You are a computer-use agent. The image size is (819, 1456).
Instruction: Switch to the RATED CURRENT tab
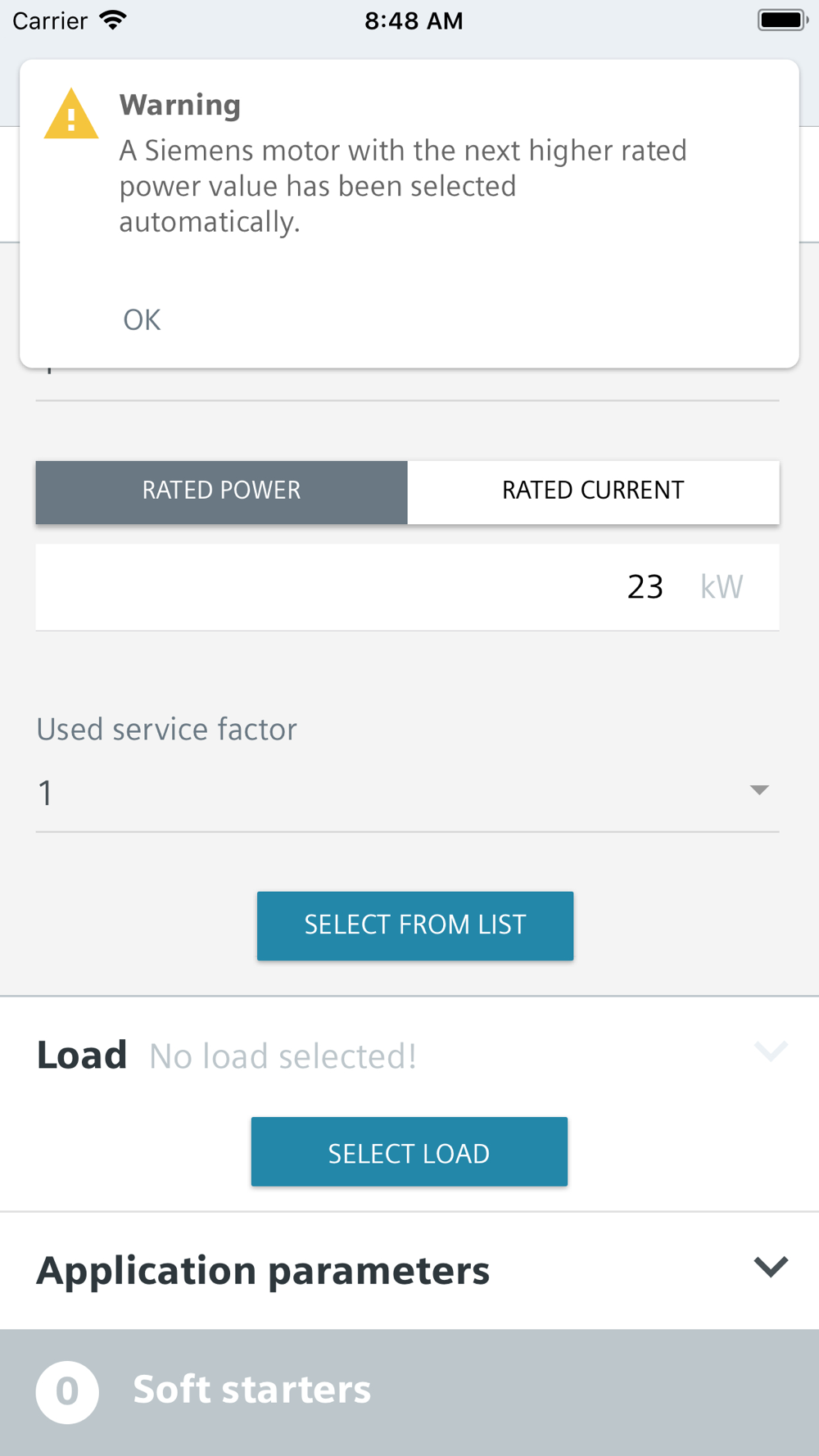(593, 491)
